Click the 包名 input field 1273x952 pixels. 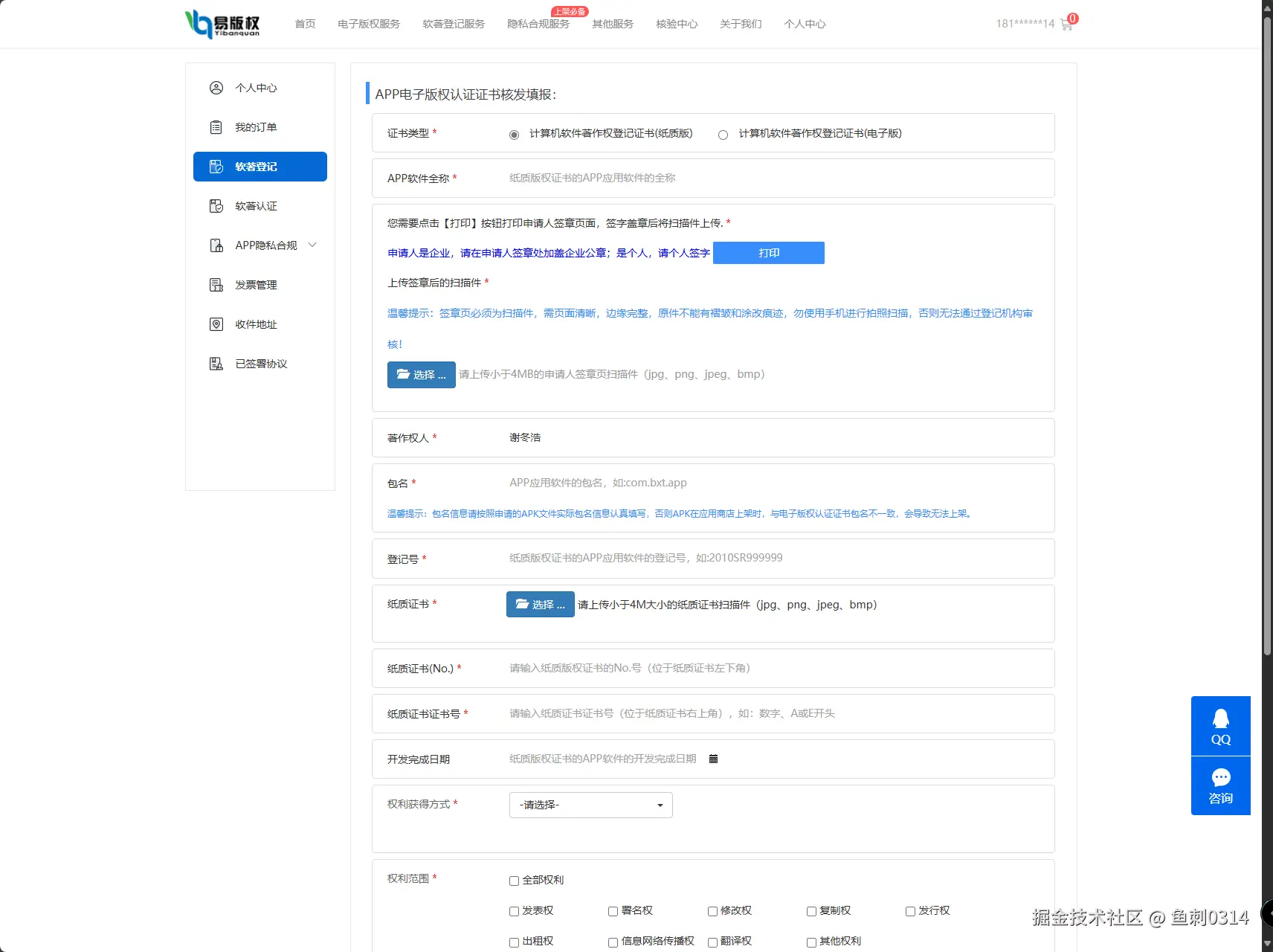(x=773, y=483)
